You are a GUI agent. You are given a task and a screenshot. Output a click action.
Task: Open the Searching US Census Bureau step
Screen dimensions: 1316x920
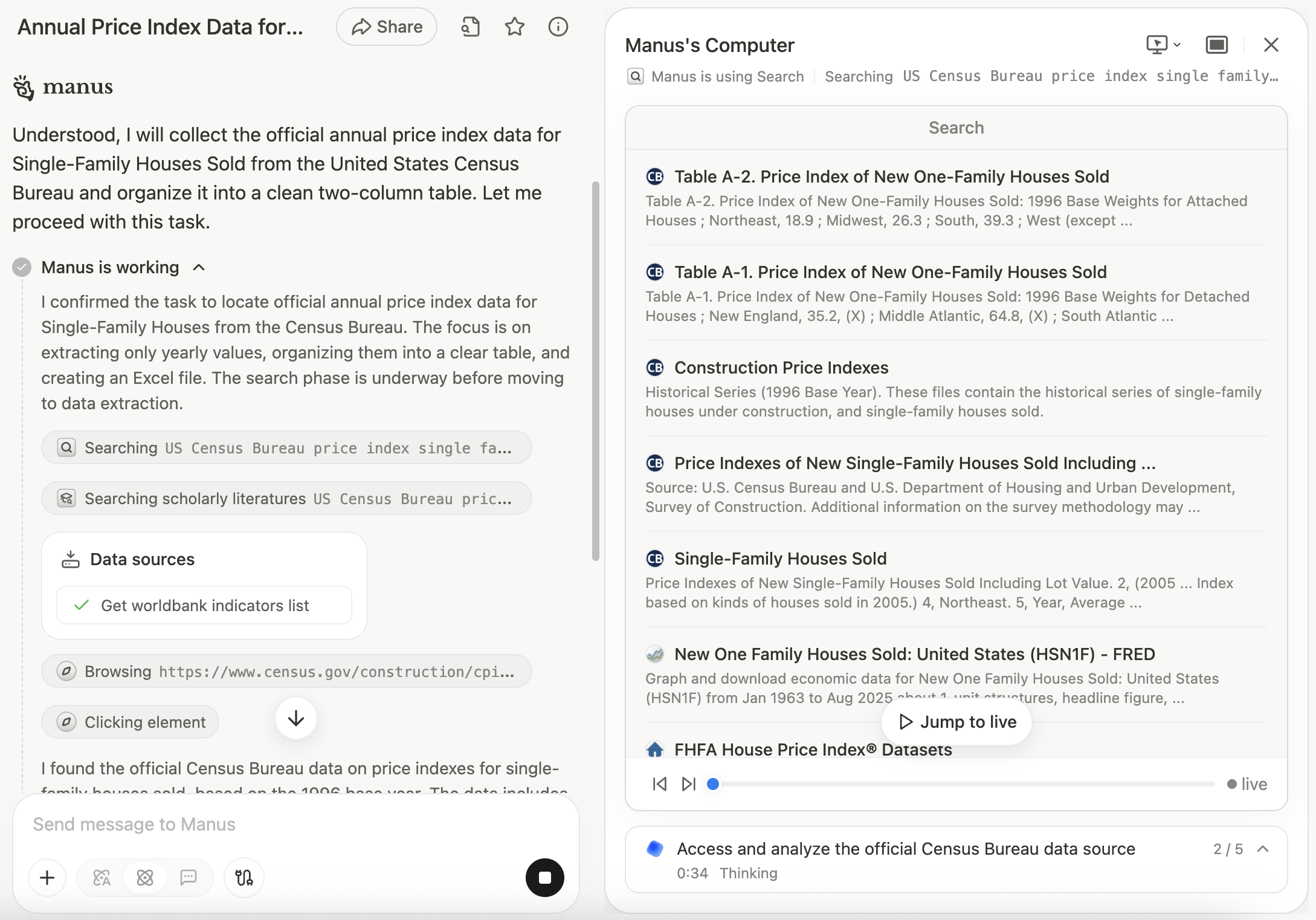pos(286,448)
